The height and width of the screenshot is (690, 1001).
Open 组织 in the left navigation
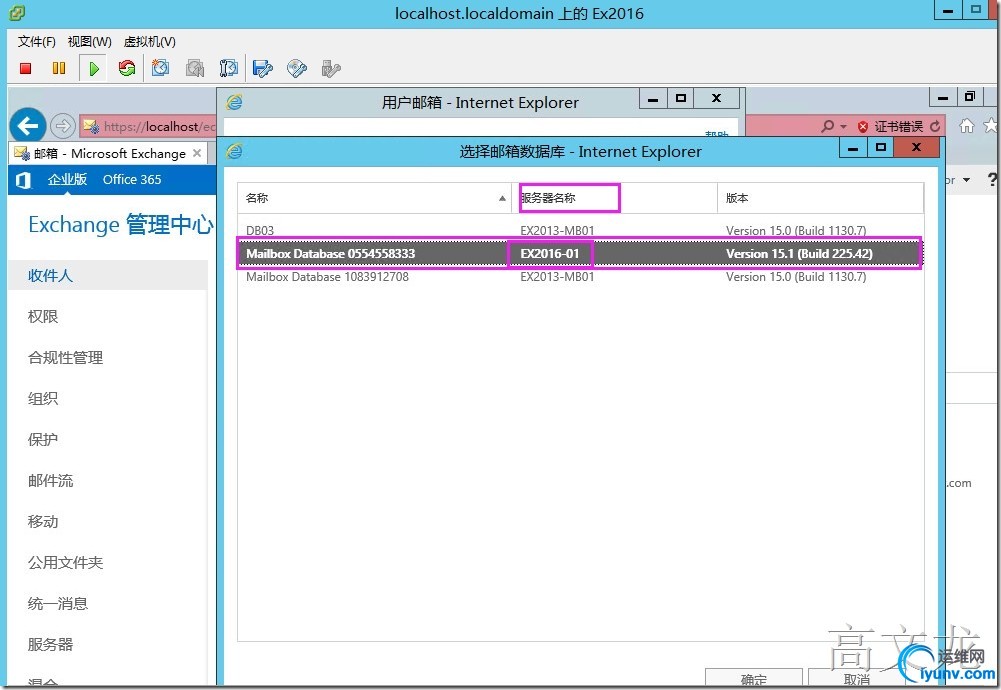click(43, 398)
